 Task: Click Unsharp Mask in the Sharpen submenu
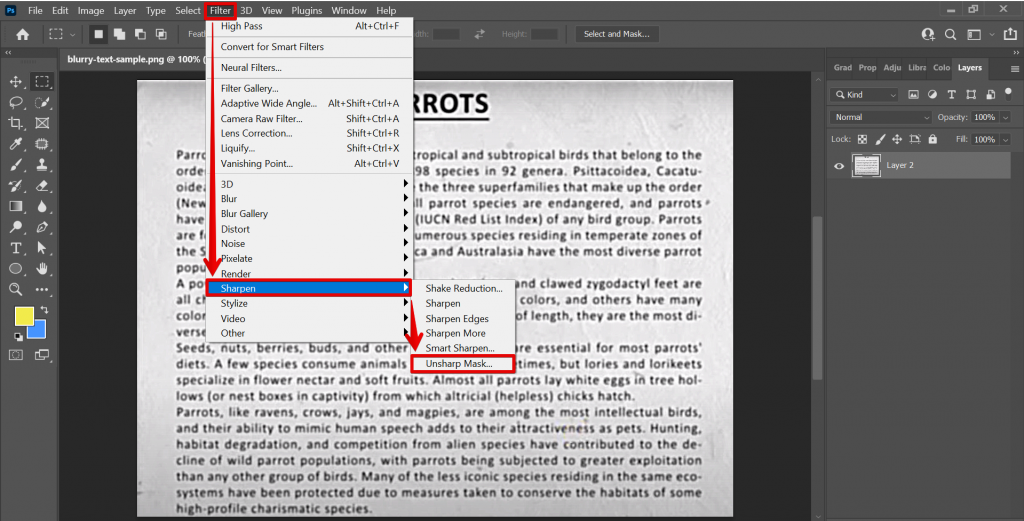click(x=459, y=363)
